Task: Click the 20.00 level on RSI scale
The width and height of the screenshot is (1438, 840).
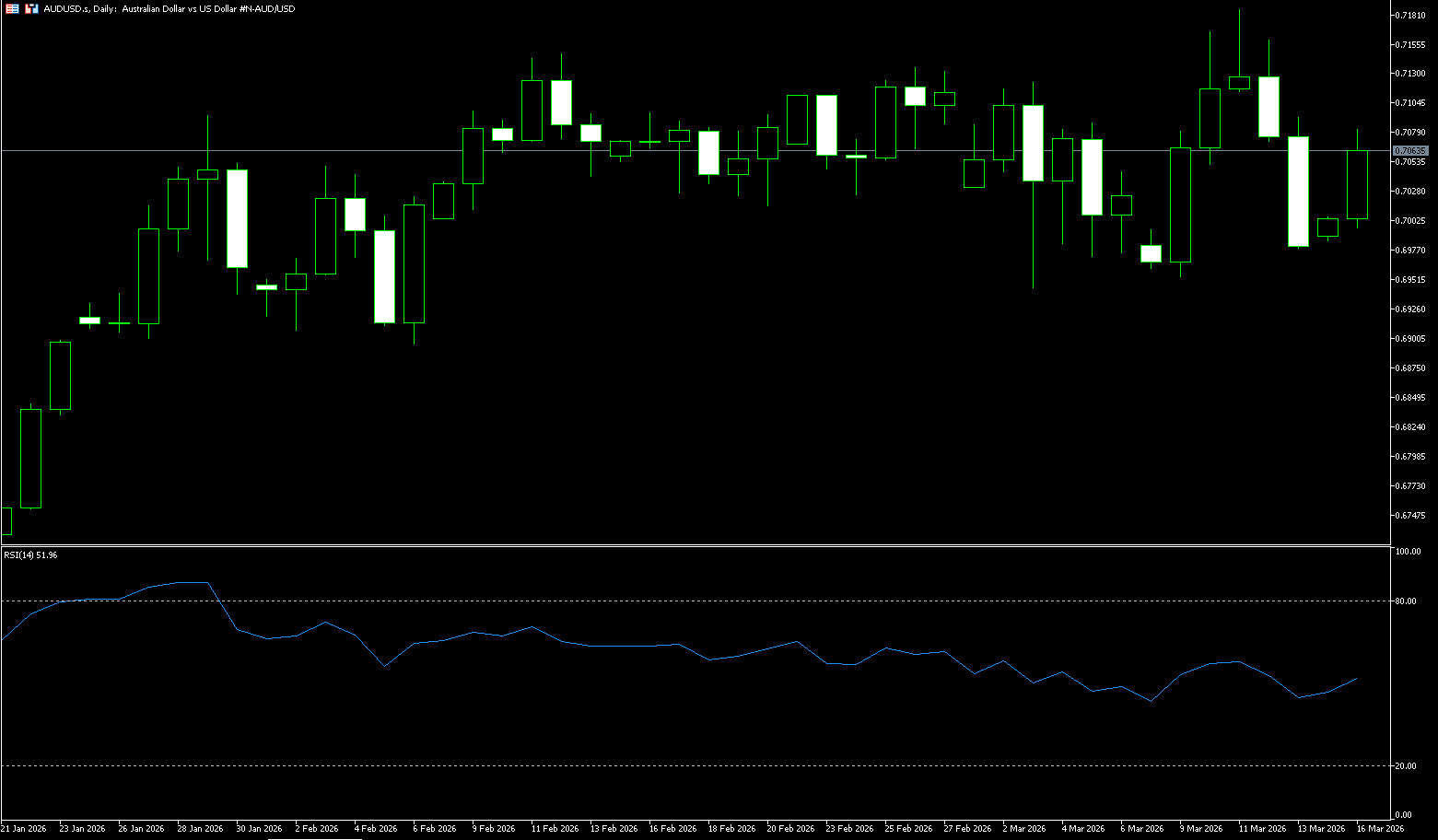Action: point(1406,766)
